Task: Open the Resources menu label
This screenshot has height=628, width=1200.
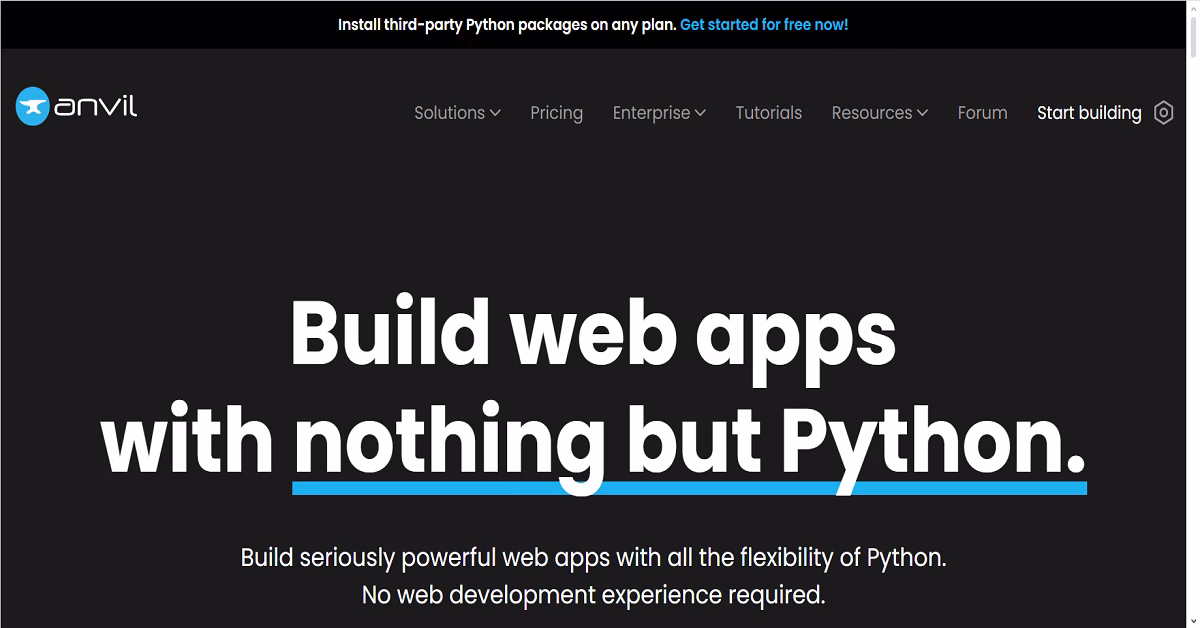Action: point(872,113)
